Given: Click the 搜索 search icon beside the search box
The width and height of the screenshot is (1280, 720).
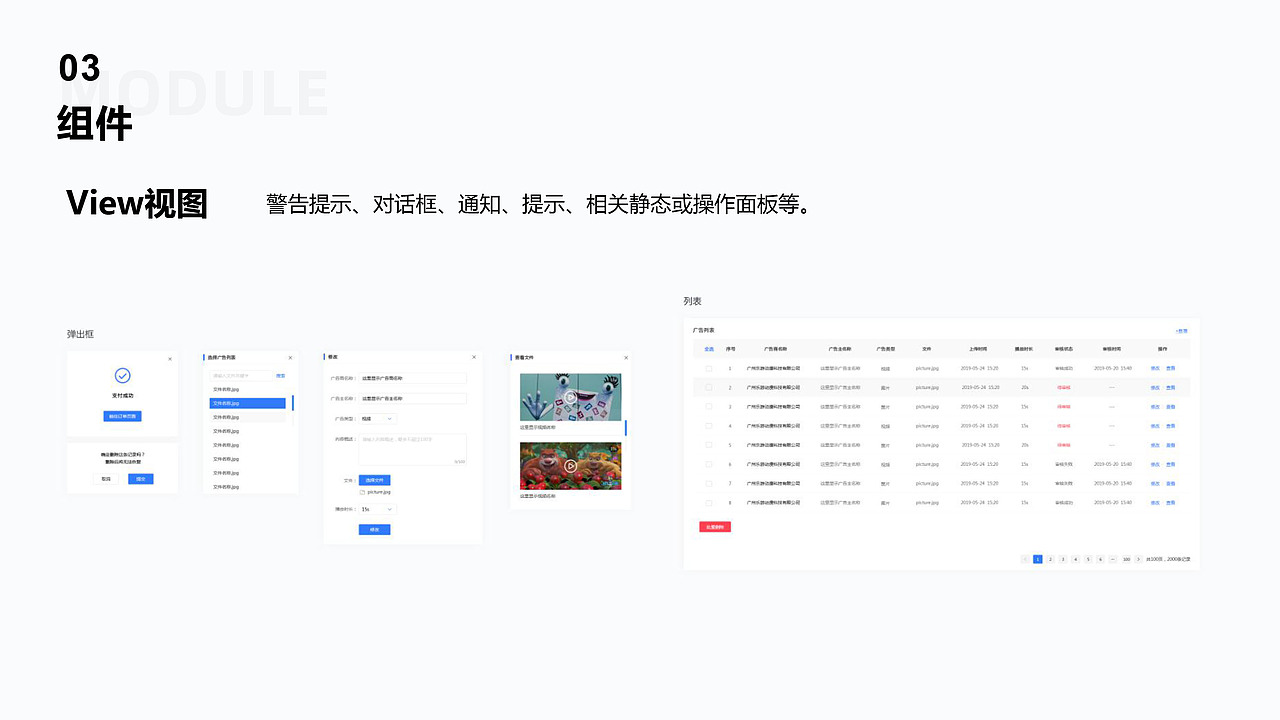Looking at the screenshot, I should pyautogui.click(x=280, y=376).
